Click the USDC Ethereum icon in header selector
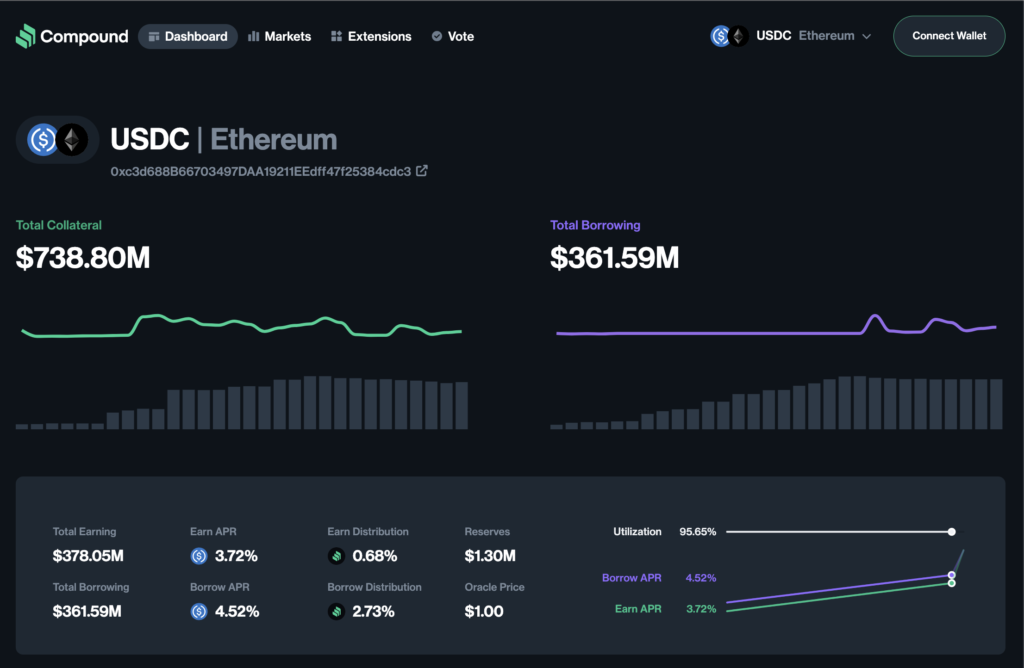This screenshot has height=668, width=1024. pyautogui.click(x=729, y=36)
